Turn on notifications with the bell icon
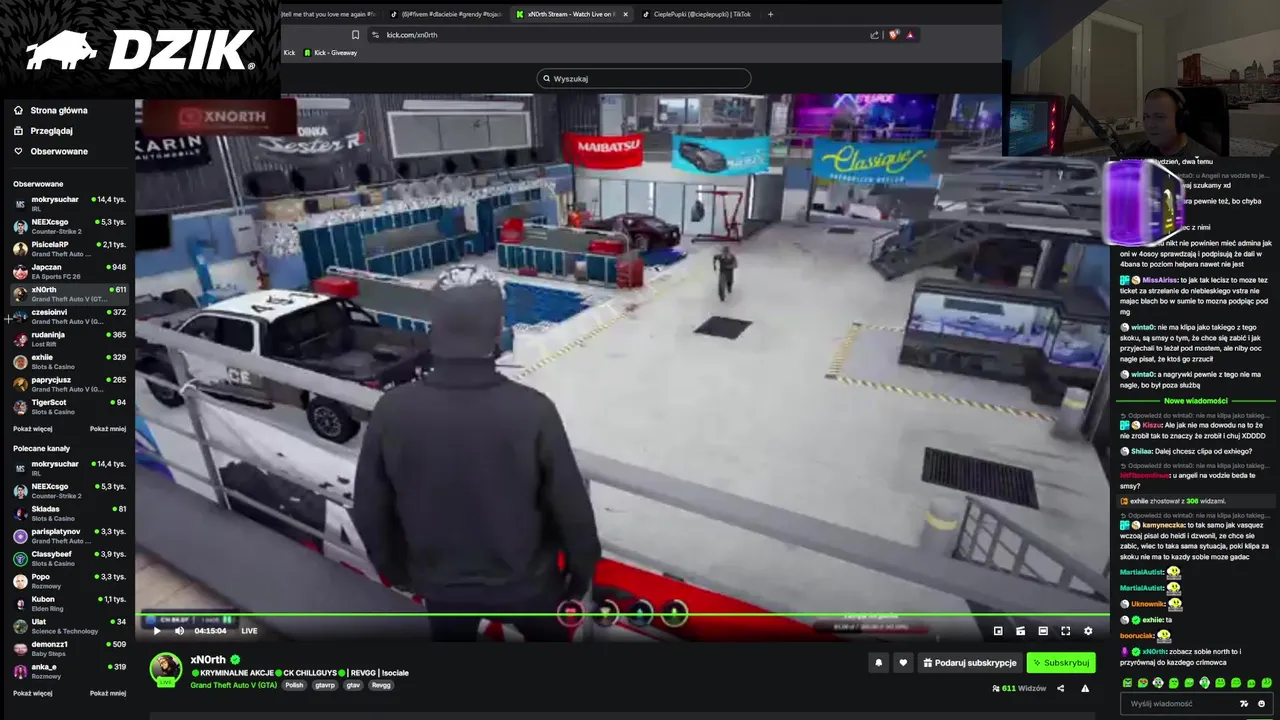1280x720 pixels. (879, 662)
